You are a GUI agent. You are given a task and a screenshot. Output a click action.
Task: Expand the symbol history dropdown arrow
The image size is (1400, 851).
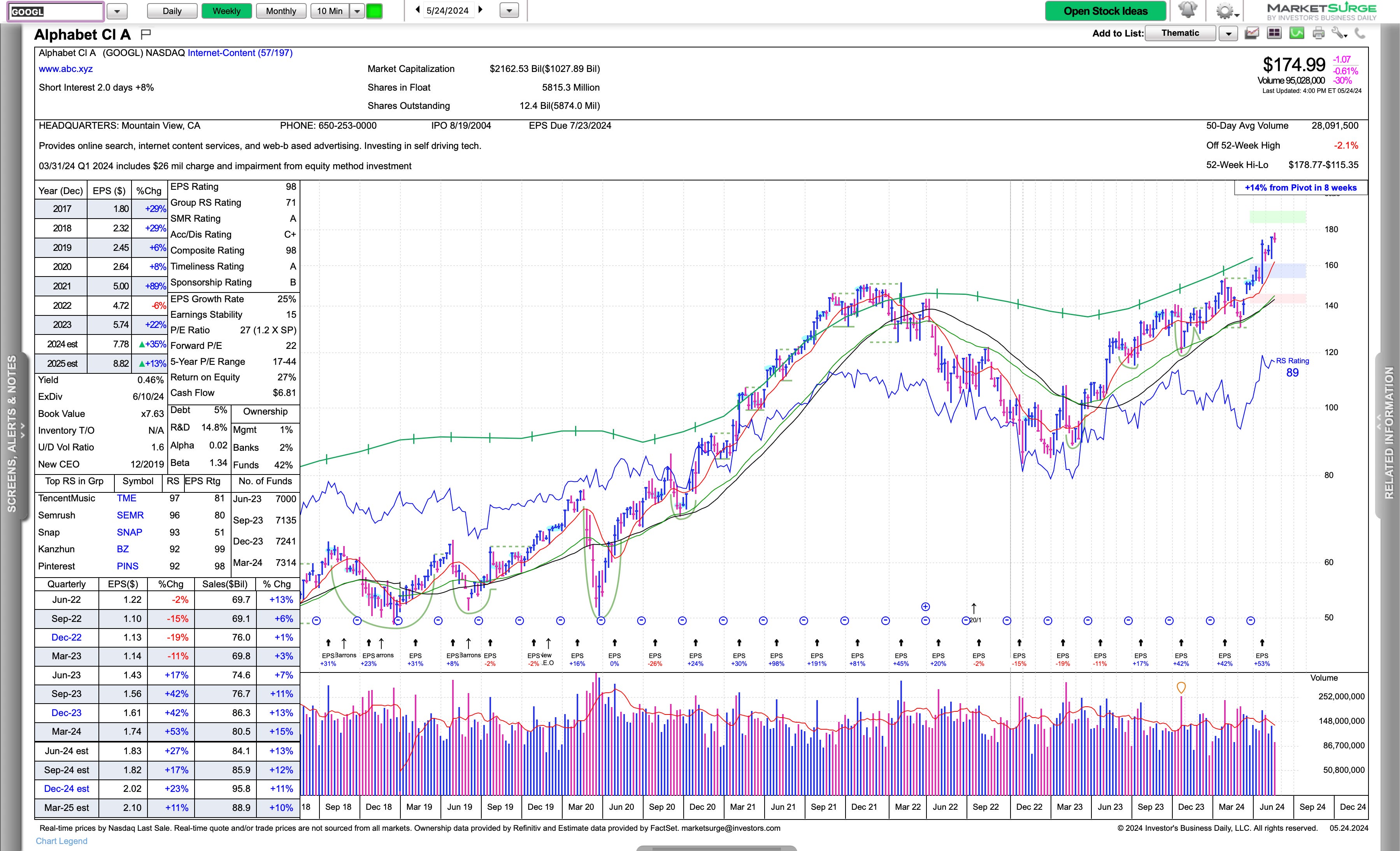click(117, 11)
